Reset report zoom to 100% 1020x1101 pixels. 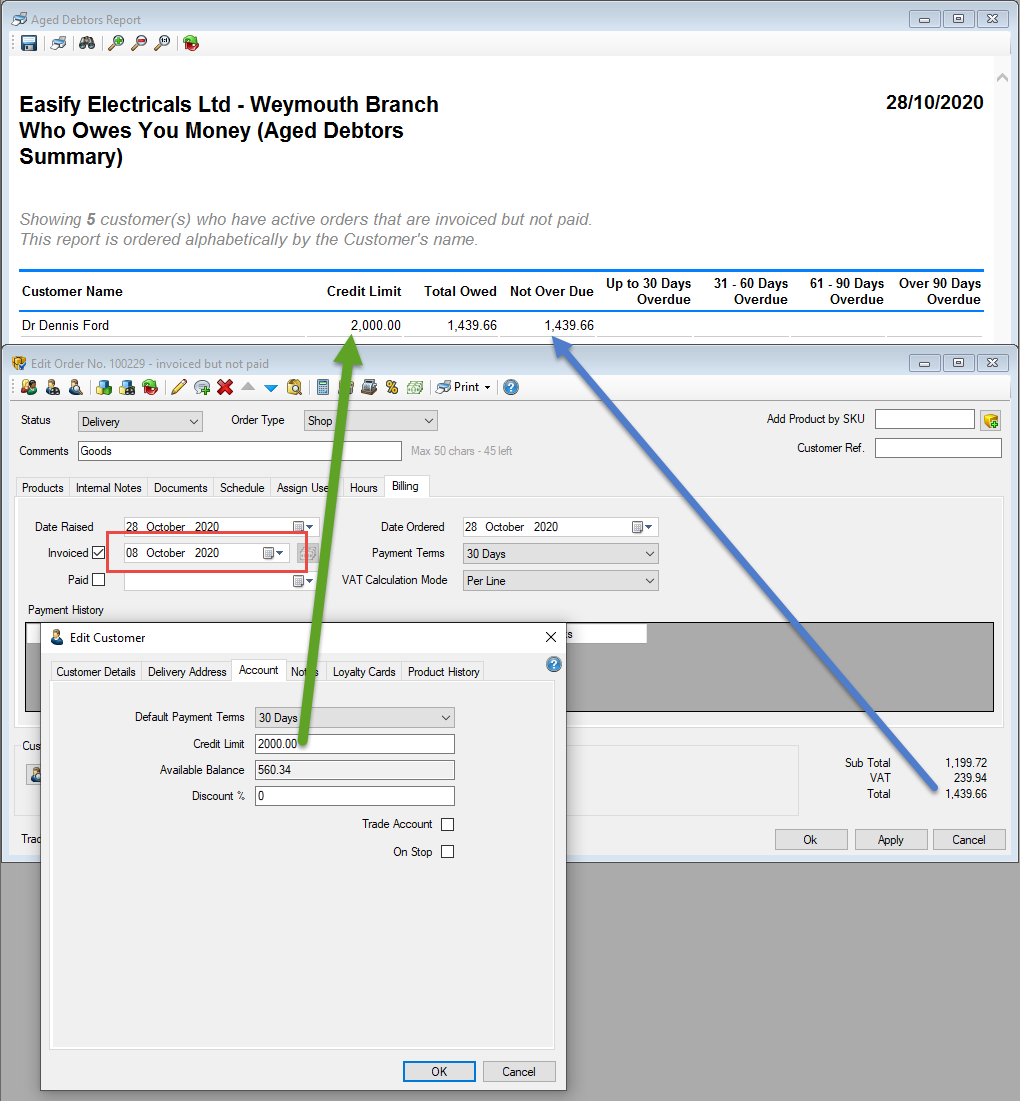pos(162,43)
